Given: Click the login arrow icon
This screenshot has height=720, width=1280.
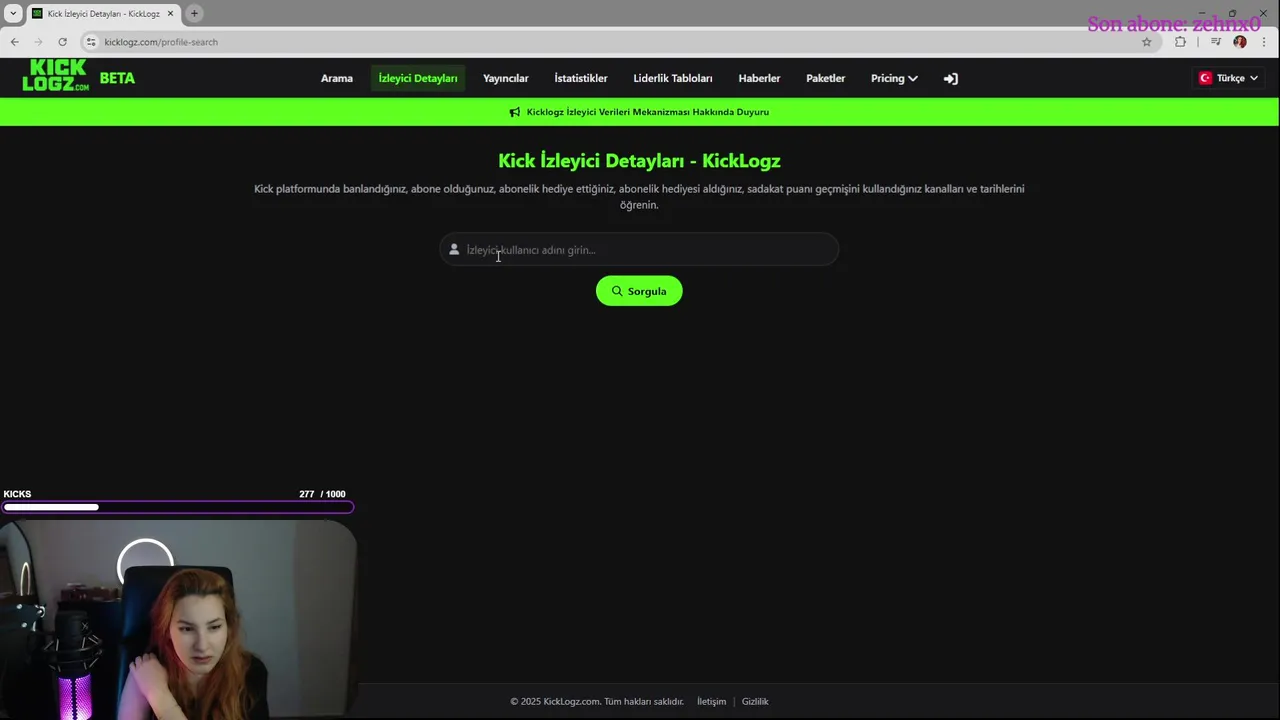Looking at the screenshot, I should pos(951,78).
